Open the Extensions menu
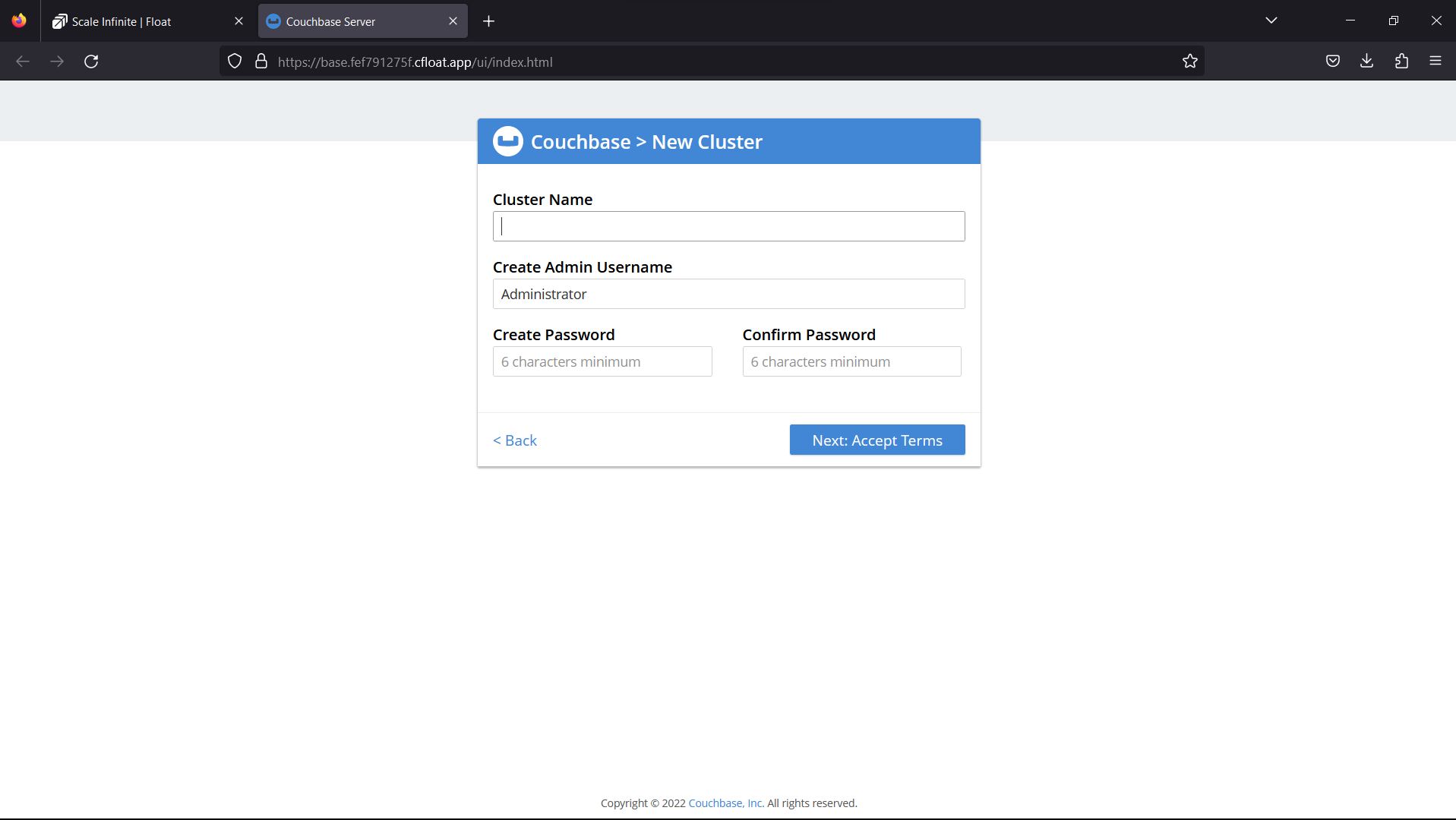 (x=1401, y=61)
